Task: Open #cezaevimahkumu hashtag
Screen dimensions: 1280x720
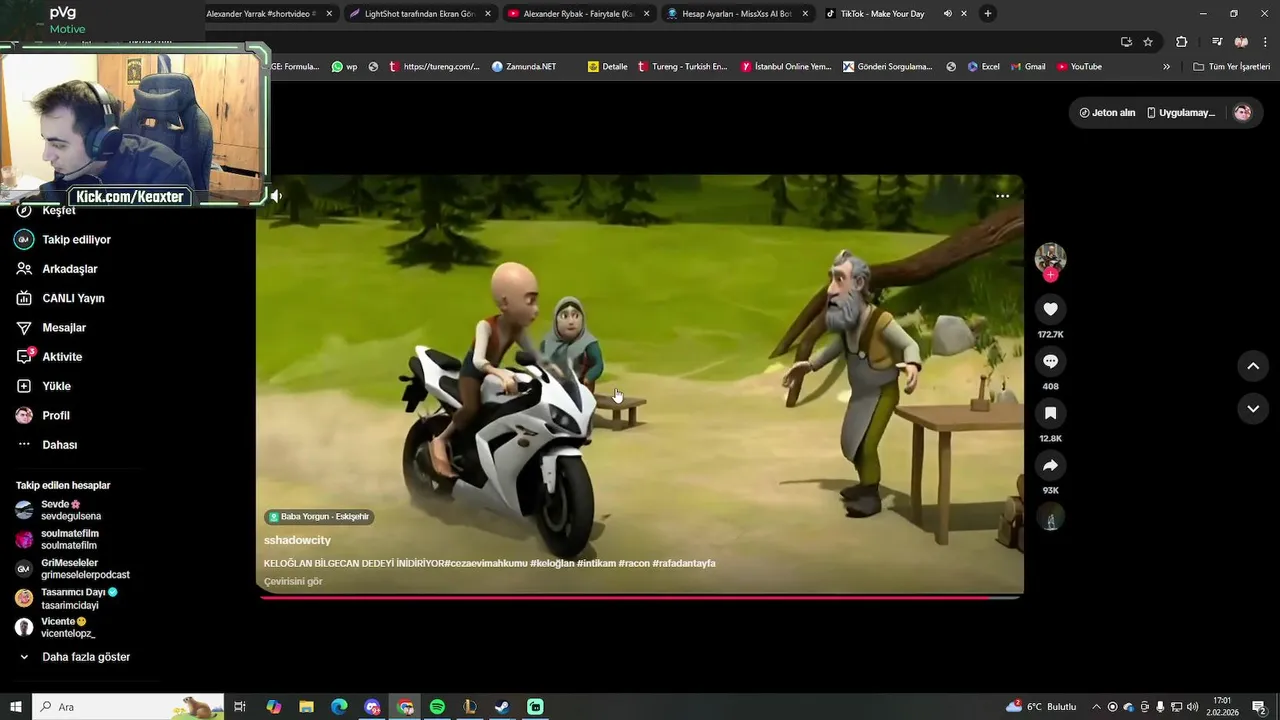Action: tap(485, 563)
